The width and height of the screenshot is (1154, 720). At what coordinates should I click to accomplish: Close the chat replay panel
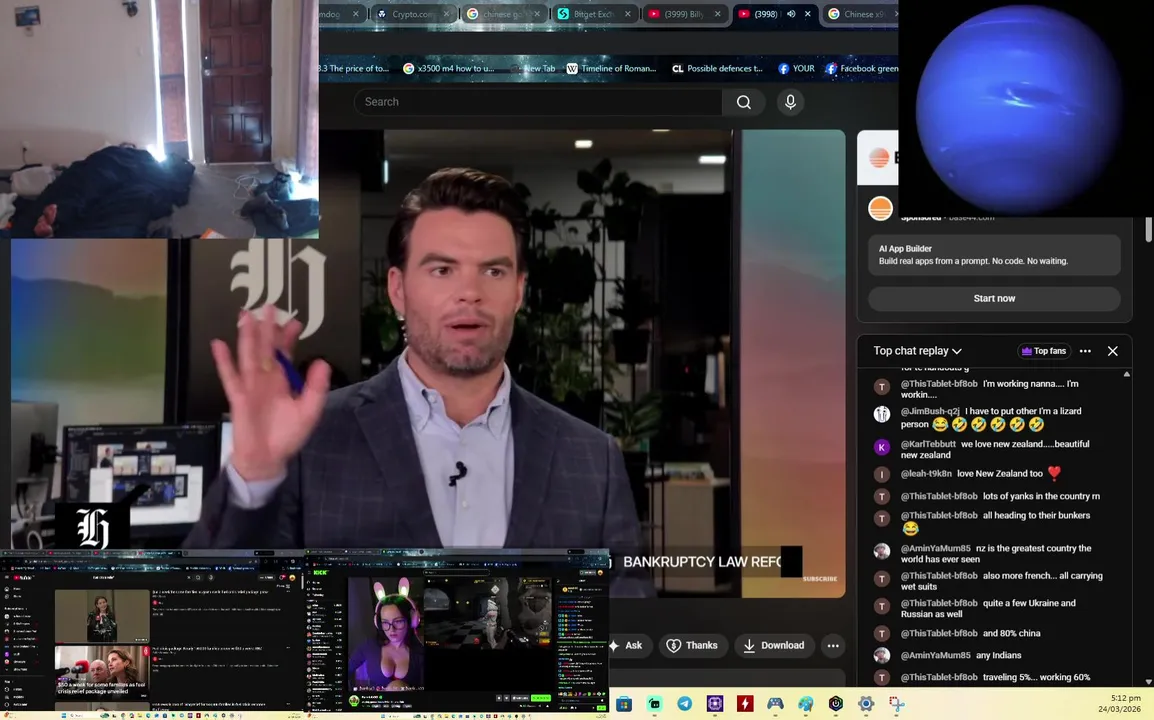1113,351
